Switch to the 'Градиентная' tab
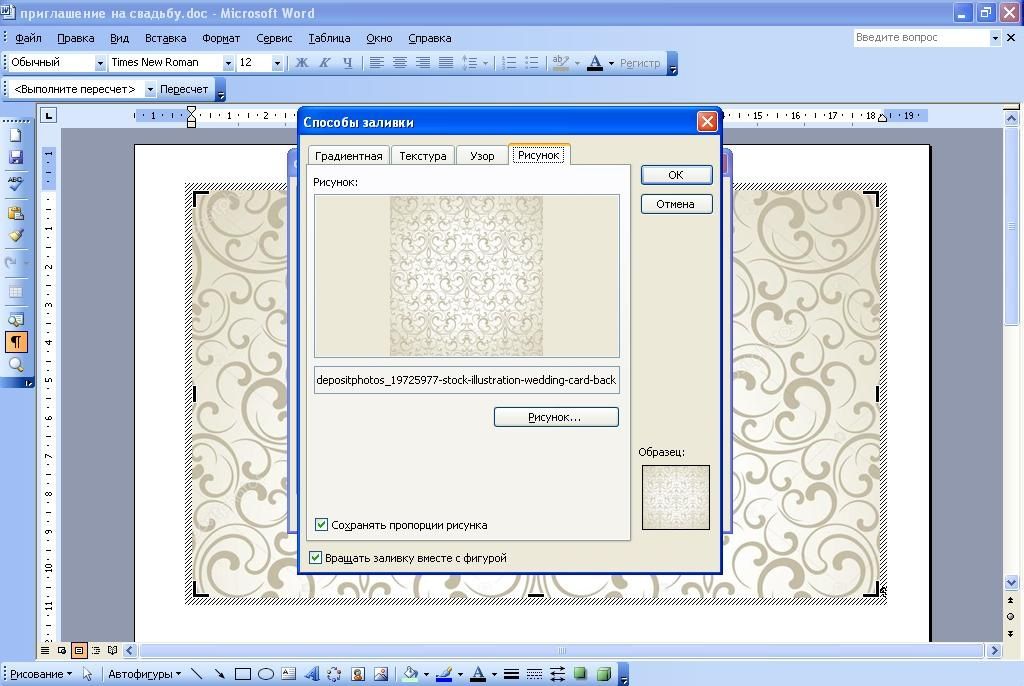1024x686 pixels. click(x=348, y=156)
